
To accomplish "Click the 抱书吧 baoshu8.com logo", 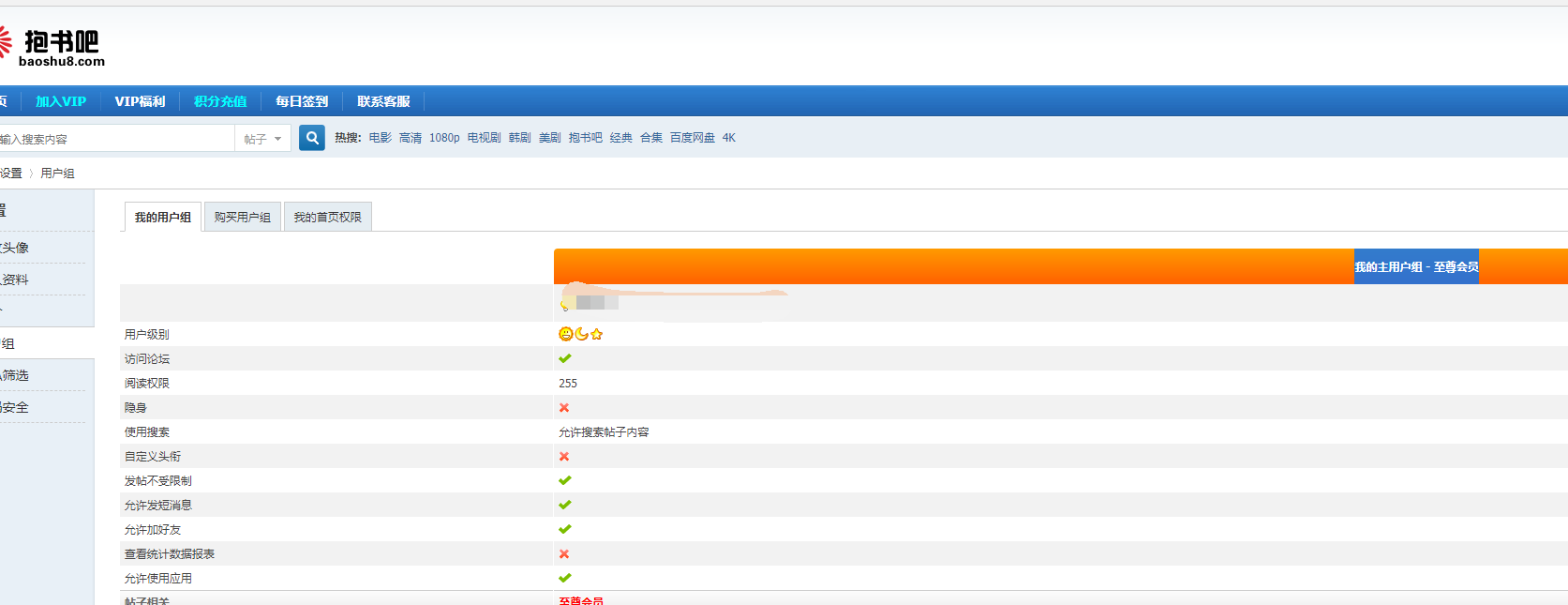I will coord(52,46).
